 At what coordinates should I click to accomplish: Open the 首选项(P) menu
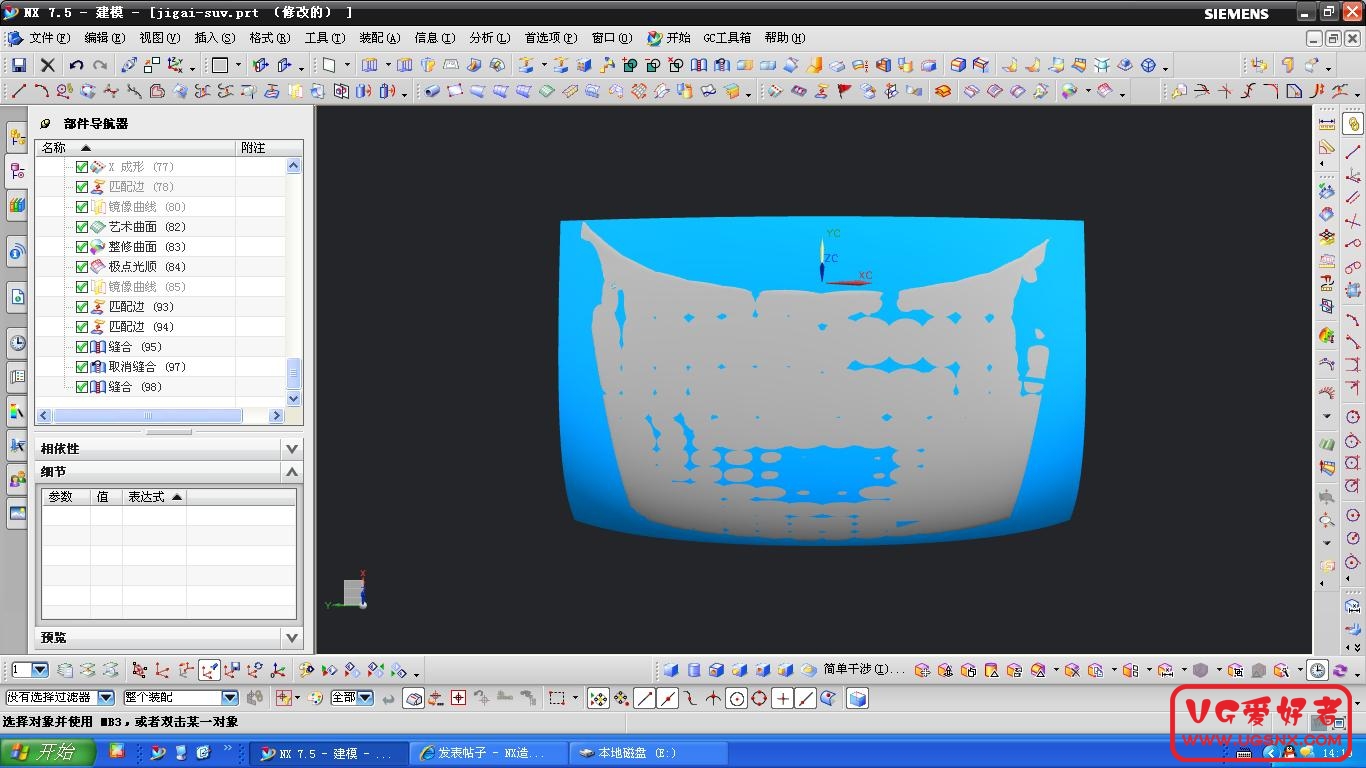coord(551,38)
